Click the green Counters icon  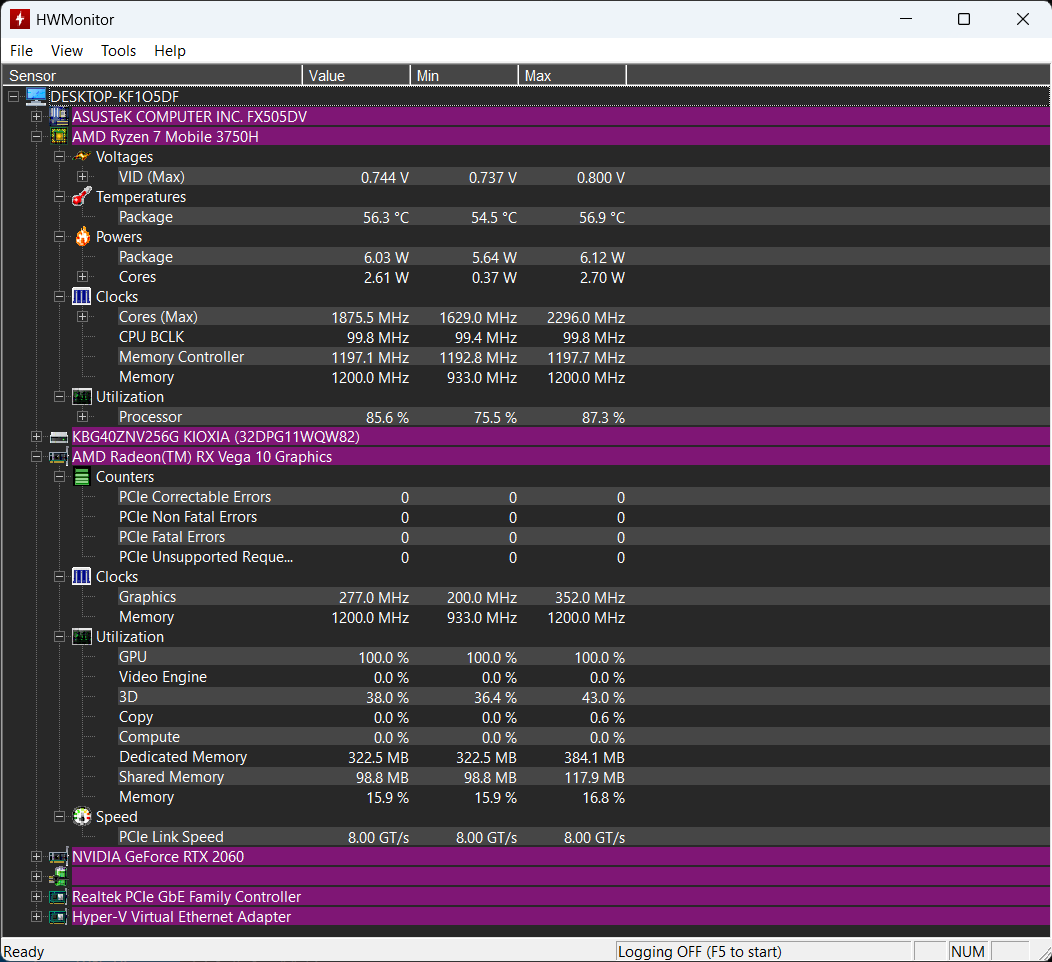point(81,477)
